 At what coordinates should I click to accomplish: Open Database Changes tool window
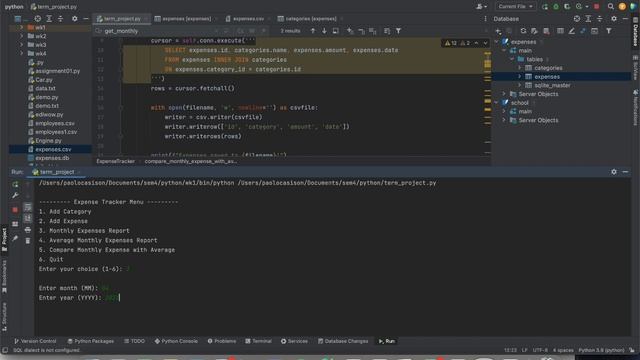(343, 341)
